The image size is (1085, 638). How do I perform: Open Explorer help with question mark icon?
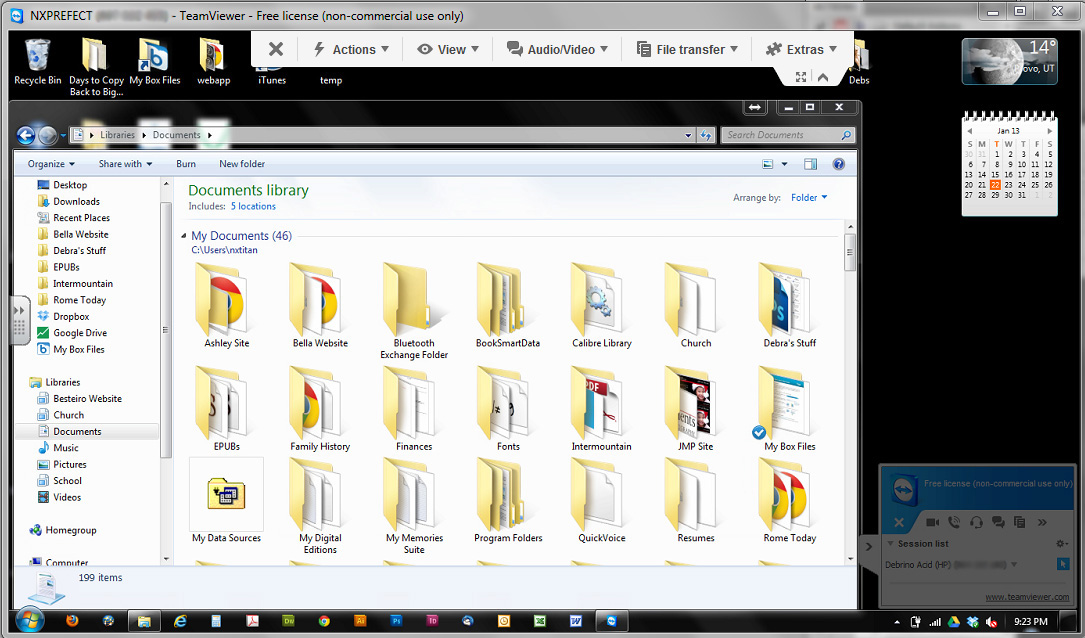839,164
